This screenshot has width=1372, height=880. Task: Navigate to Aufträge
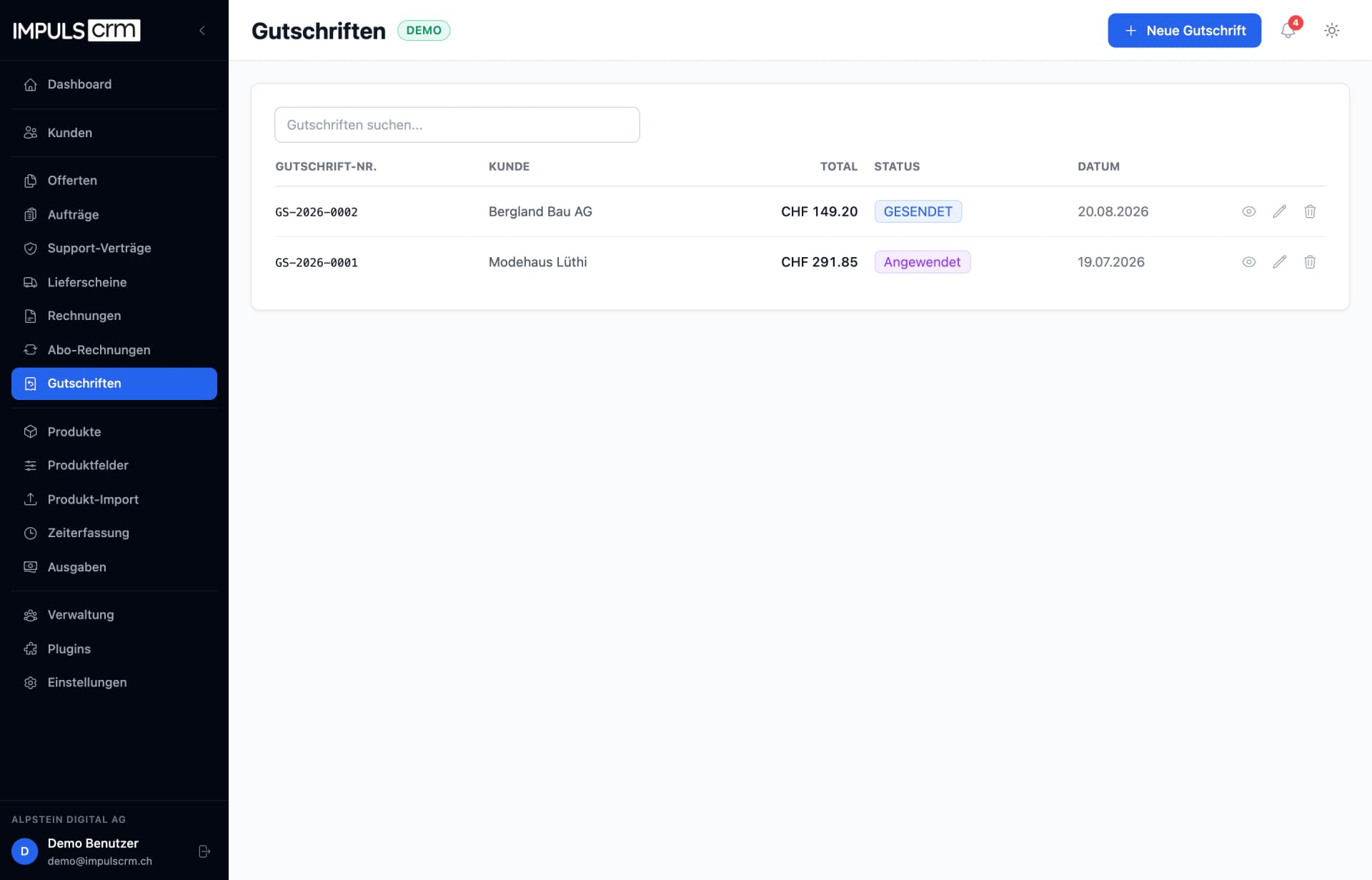click(x=114, y=214)
